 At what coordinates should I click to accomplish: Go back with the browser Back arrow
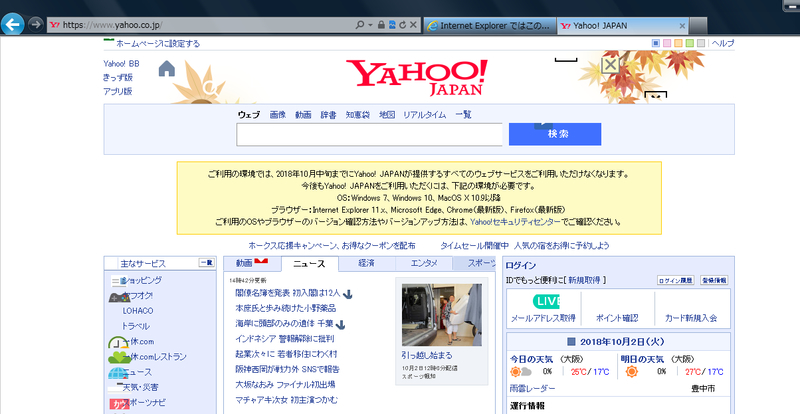click(12, 24)
